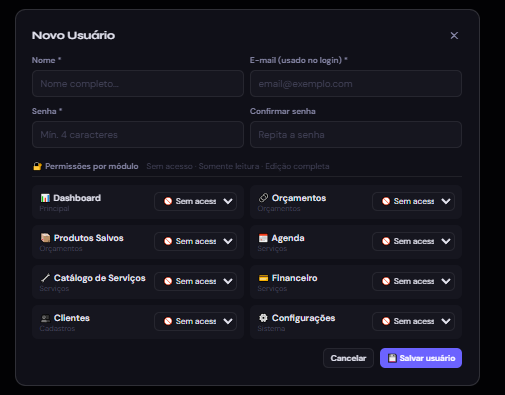Open the Agenda permission dropdown

[x=413, y=241]
